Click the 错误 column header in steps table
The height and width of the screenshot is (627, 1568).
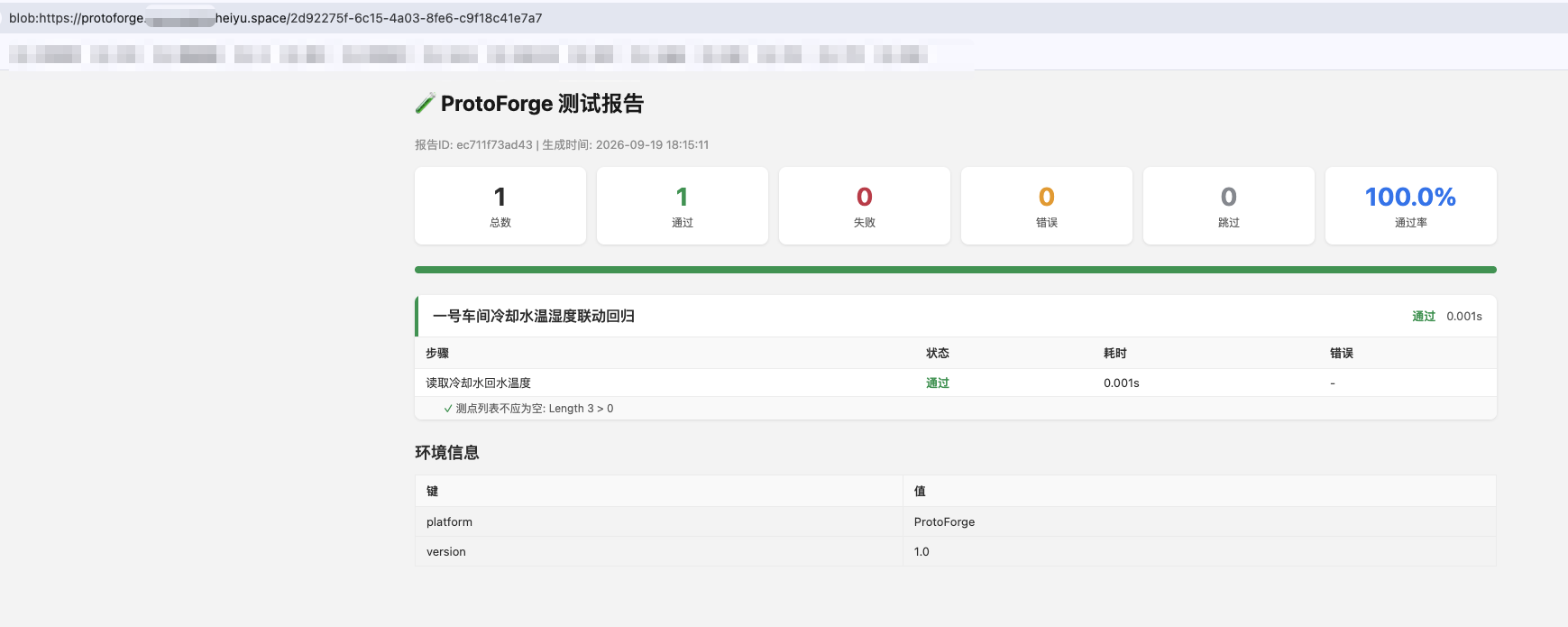point(1342,354)
